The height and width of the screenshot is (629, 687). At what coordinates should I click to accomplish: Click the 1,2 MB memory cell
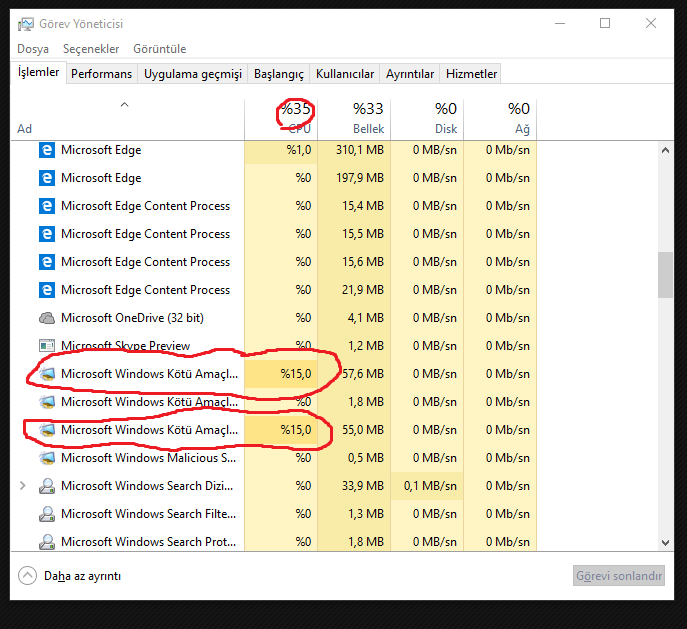(354, 346)
